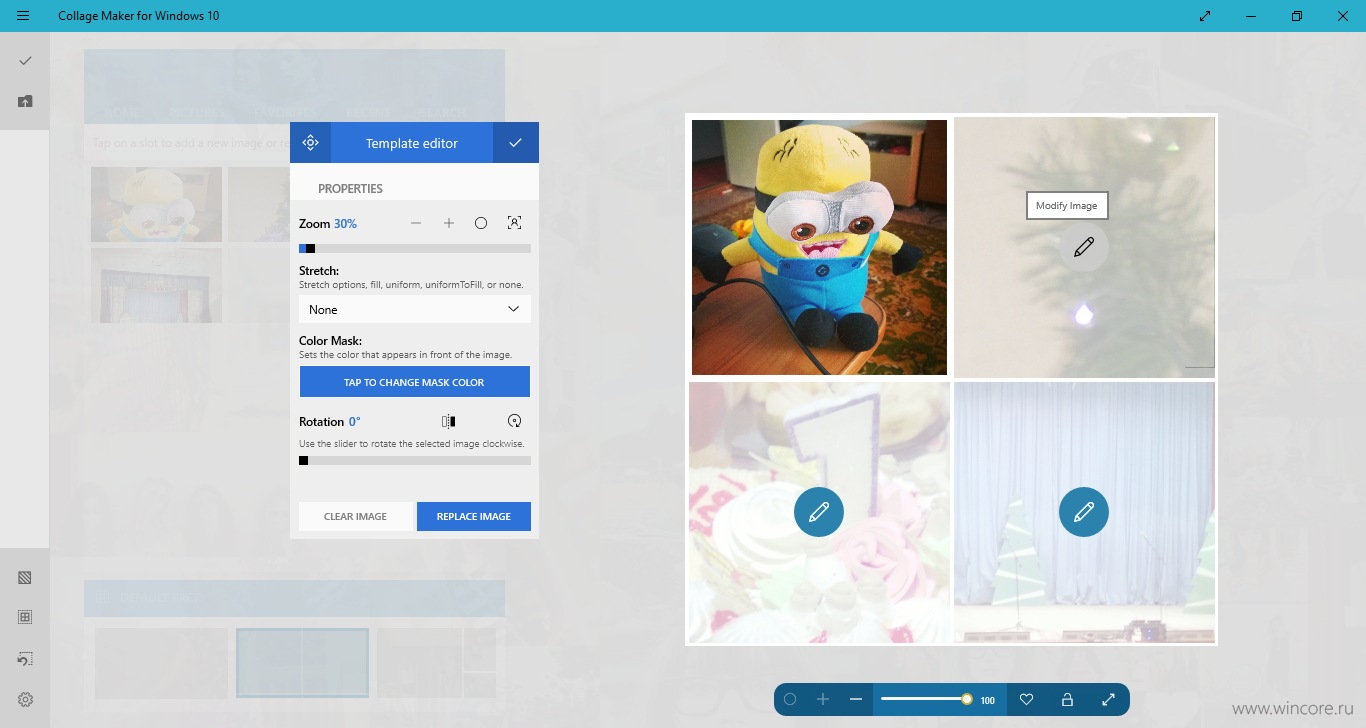Click the move icon beside Template editor
The height and width of the screenshot is (728, 1366).
(310, 143)
